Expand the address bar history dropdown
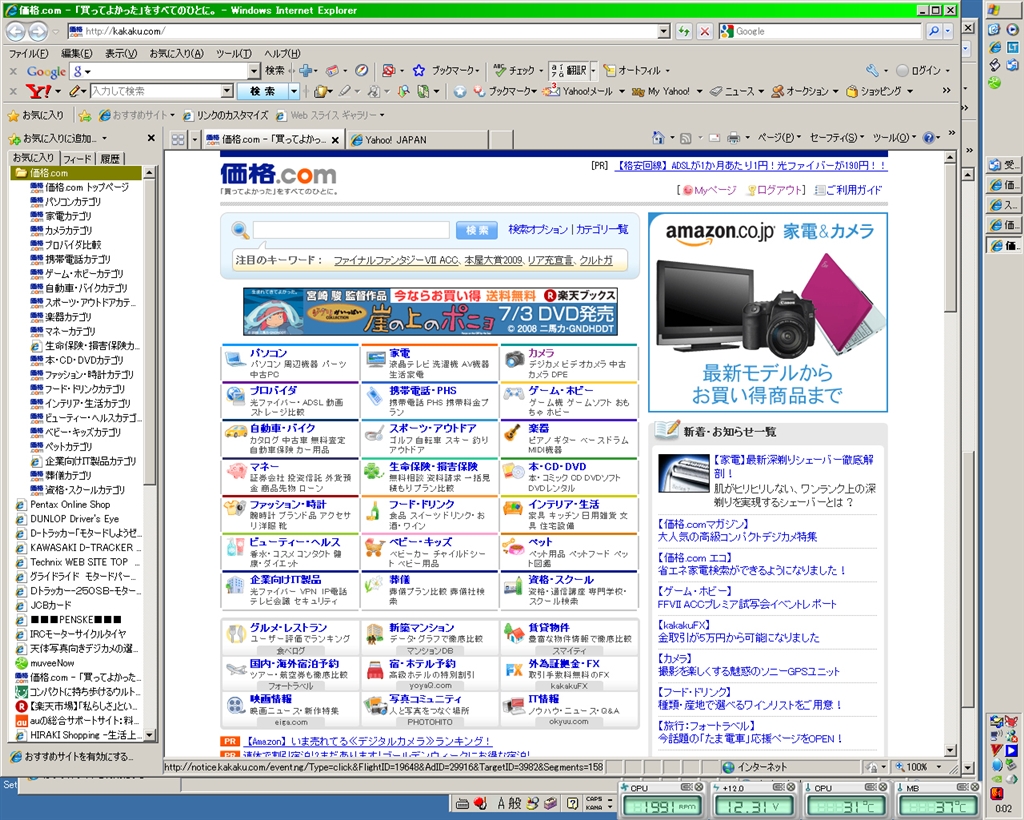Image resolution: width=1024 pixels, height=820 pixels. (x=664, y=31)
